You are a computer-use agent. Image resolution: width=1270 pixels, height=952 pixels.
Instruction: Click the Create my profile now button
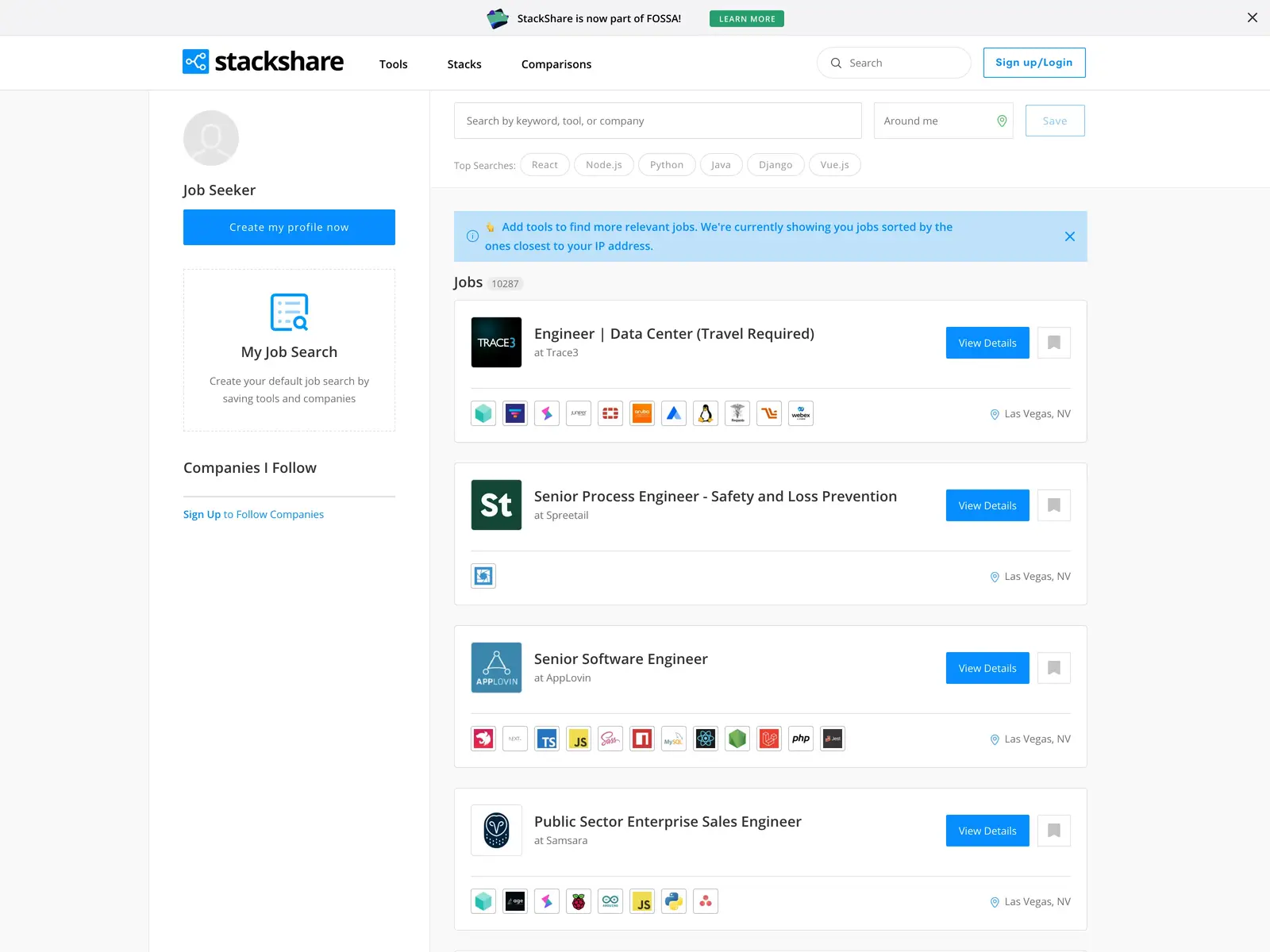point(289,228)
